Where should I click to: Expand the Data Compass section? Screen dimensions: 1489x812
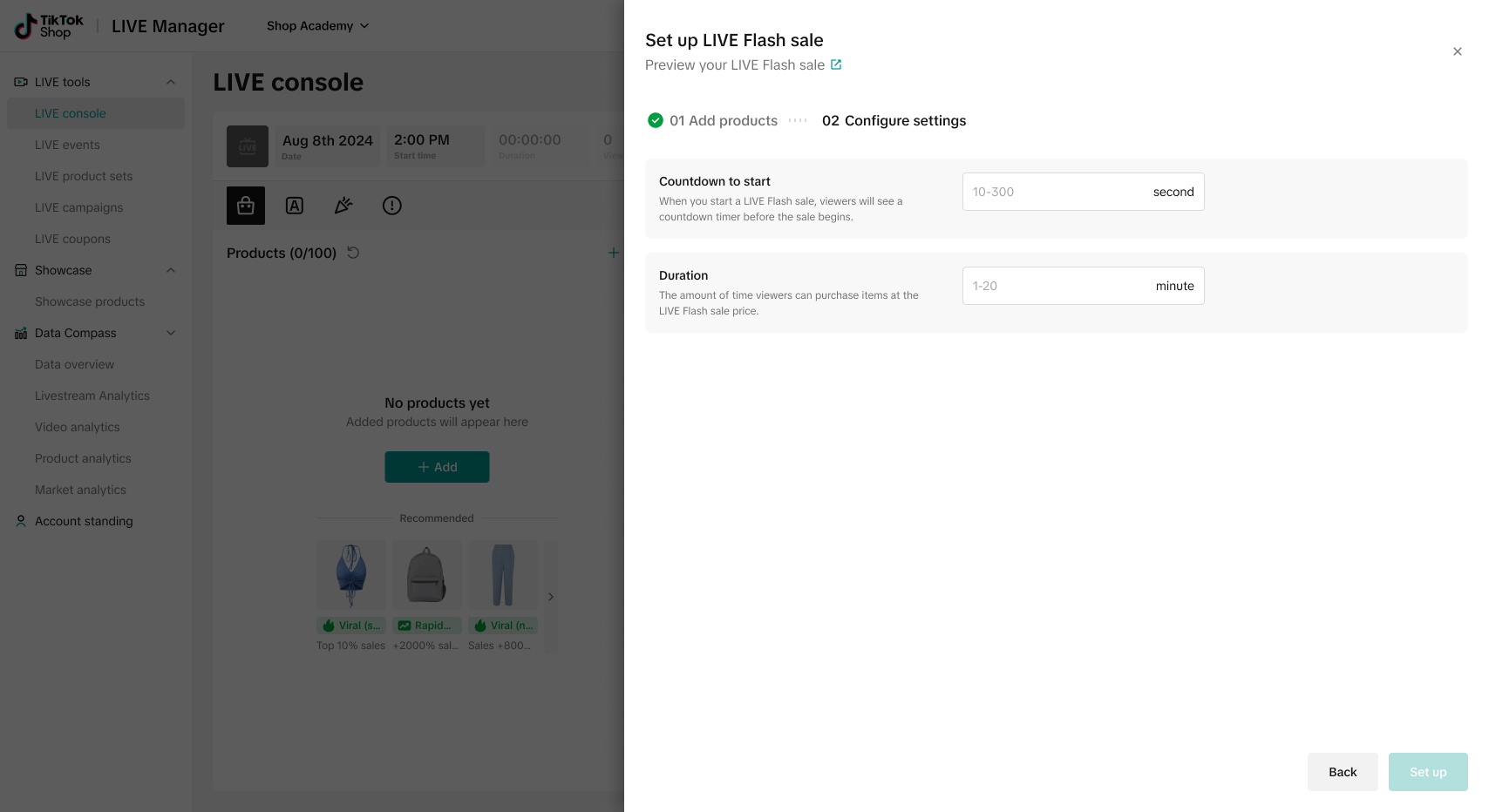[171, 333]
